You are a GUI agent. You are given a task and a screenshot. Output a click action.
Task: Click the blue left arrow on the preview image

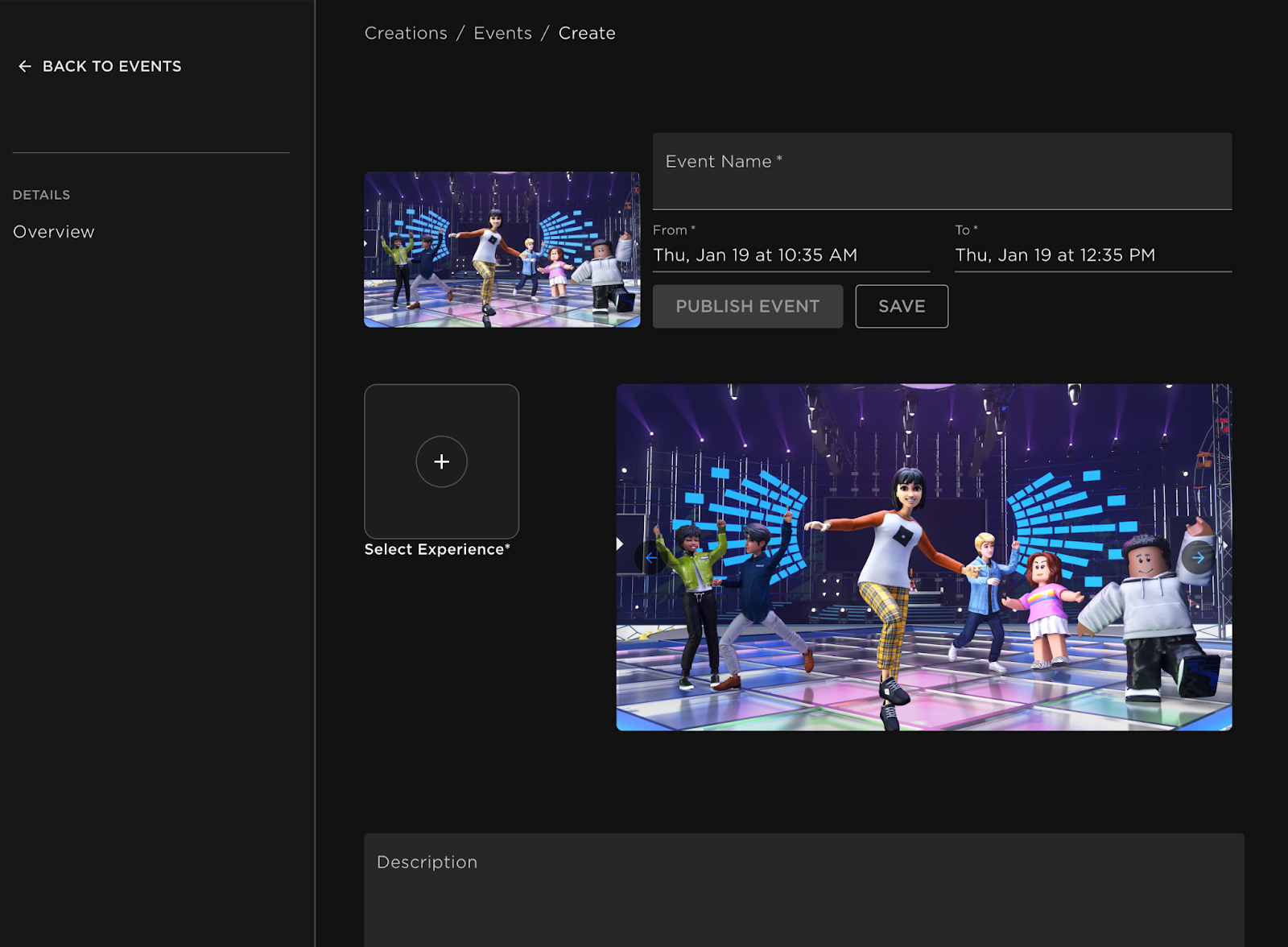click(x=652, y=557)
